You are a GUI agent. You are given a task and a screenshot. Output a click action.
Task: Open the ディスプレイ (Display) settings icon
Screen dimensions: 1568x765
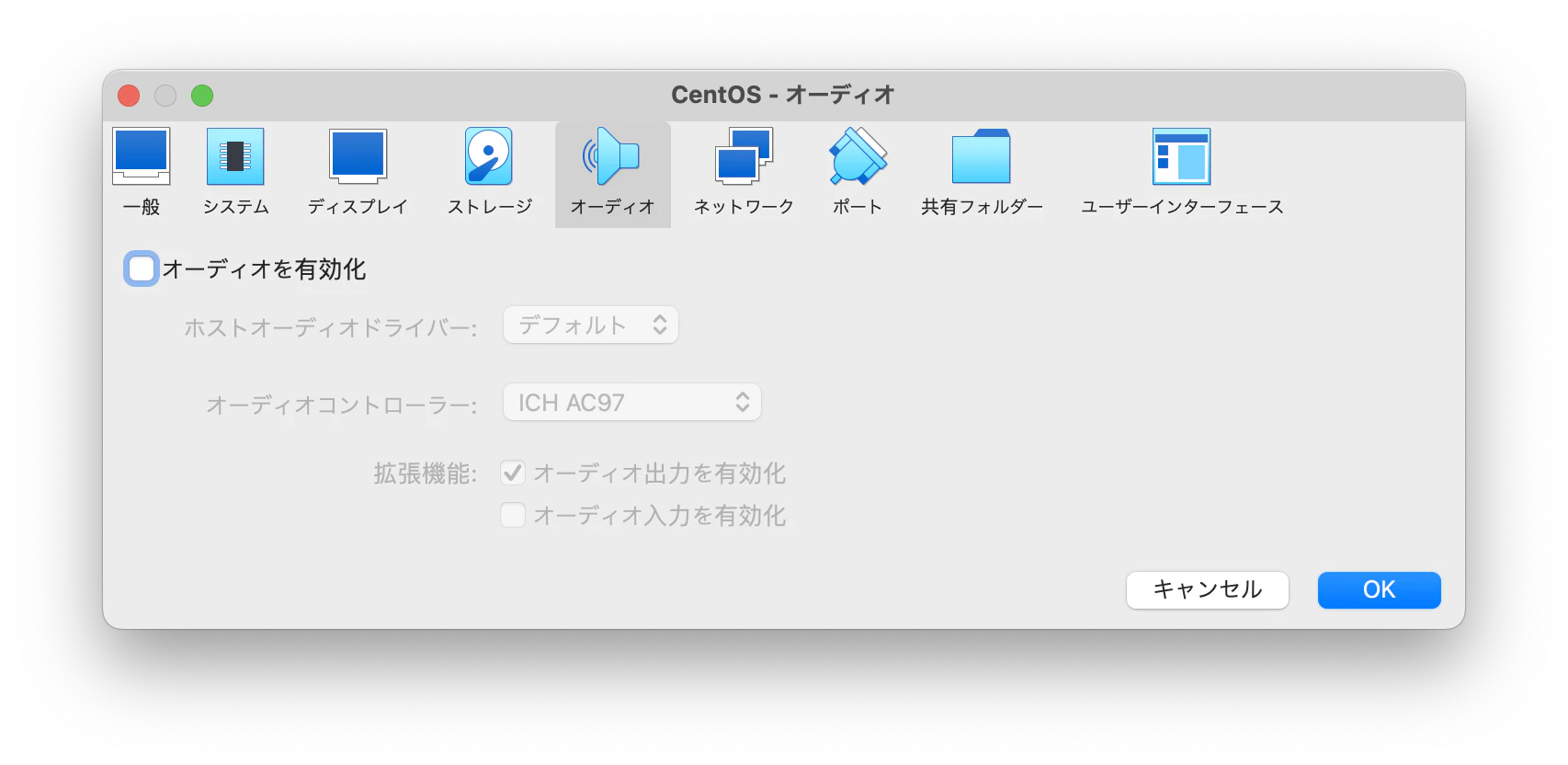coord(358,156)
